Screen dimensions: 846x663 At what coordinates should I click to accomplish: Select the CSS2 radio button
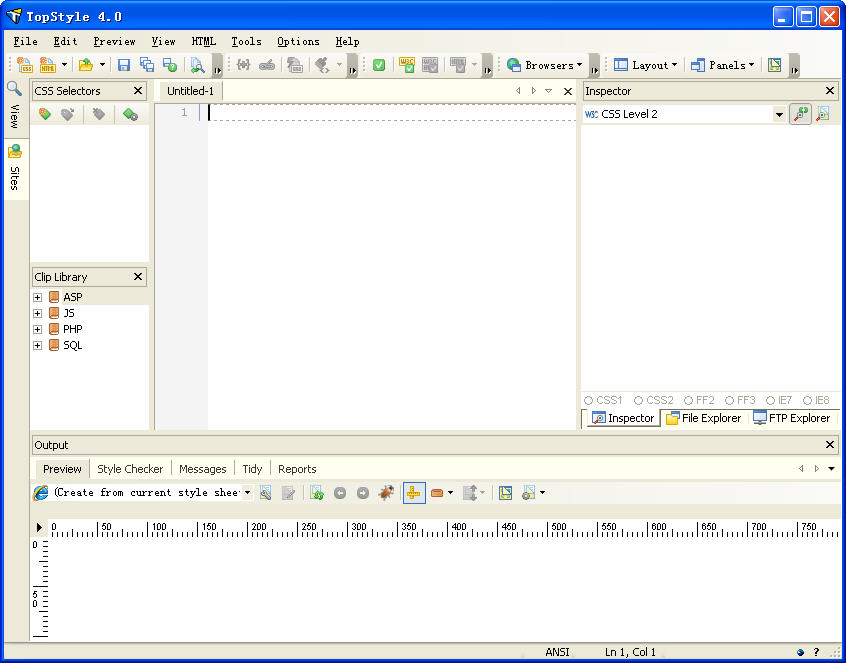639,400
